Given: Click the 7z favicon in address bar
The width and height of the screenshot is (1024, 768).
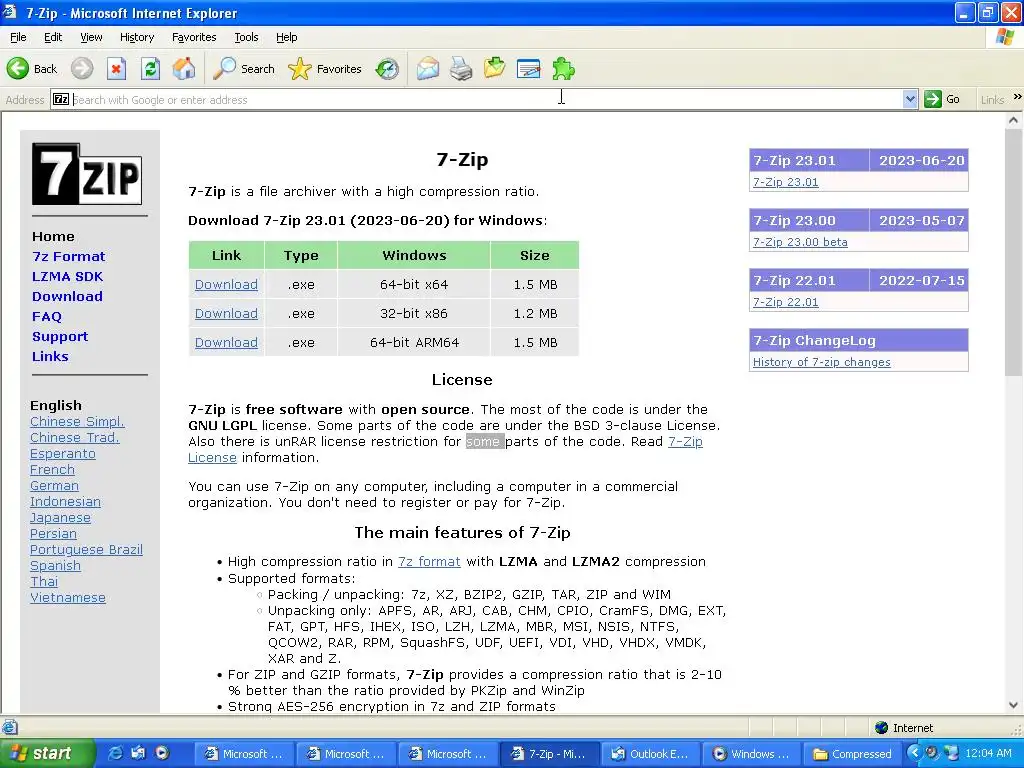Looking at the screenshot, I should (61, 99).
